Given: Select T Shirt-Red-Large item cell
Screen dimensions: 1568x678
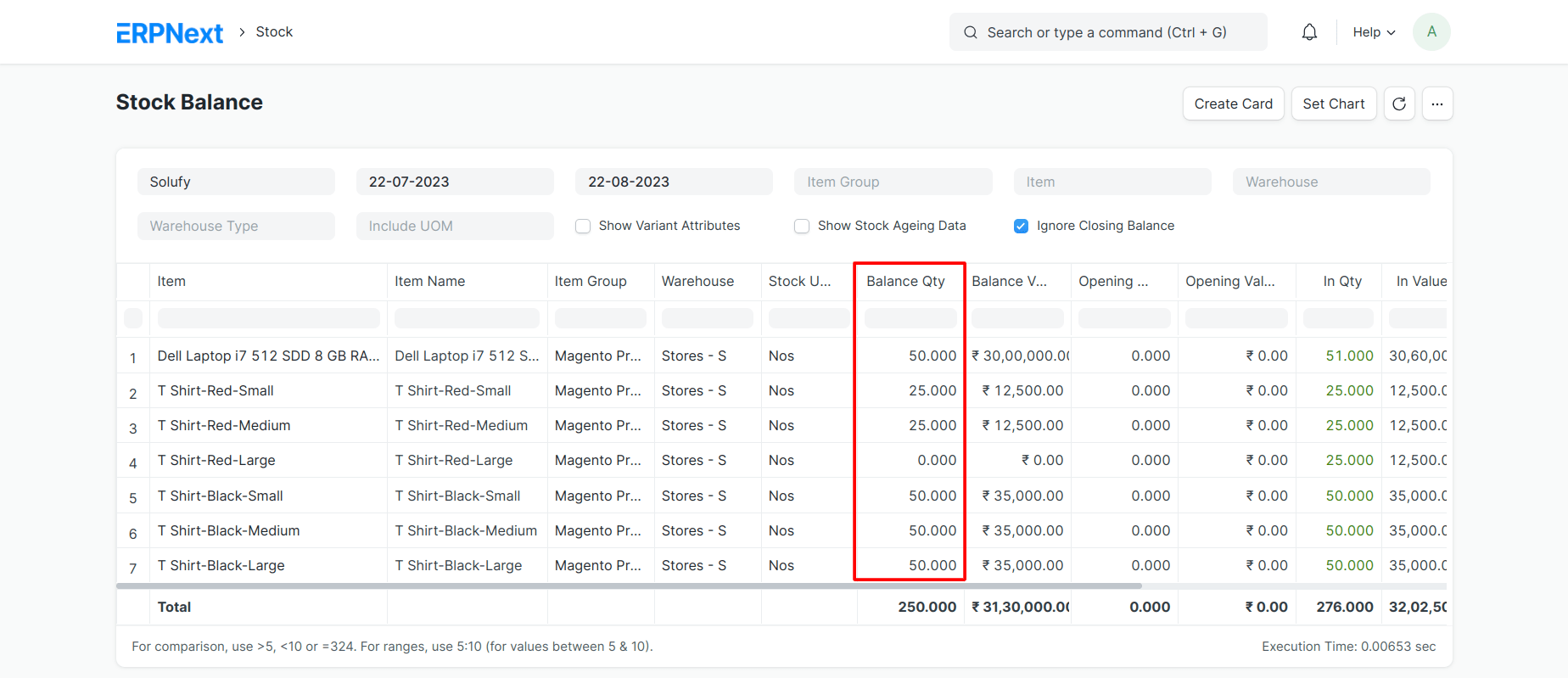Looking at the screenshot, I should (x=268, y=461).
